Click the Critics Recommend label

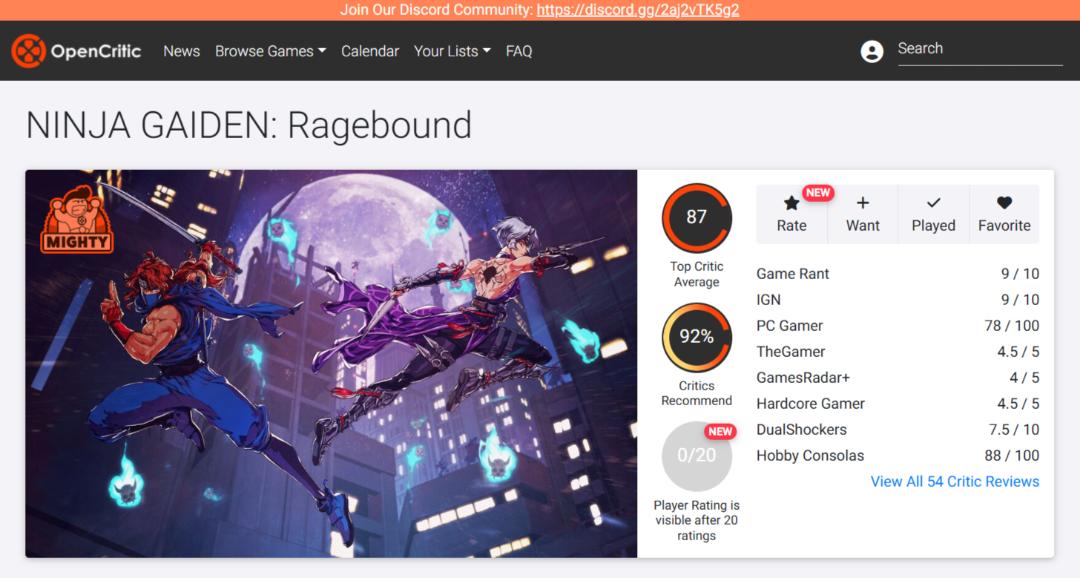(696, 393)
